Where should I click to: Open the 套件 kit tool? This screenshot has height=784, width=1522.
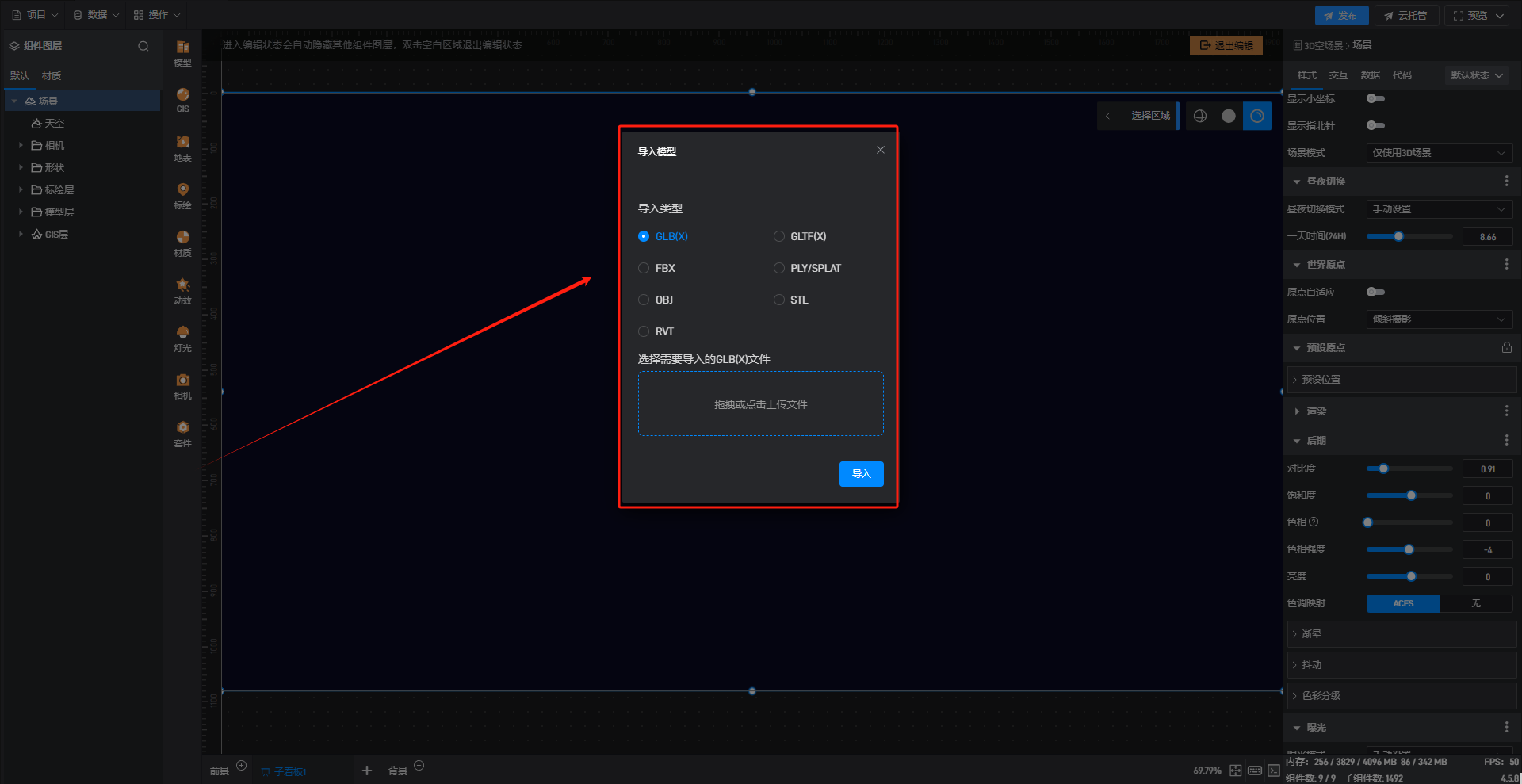click(x=182, y=434)
